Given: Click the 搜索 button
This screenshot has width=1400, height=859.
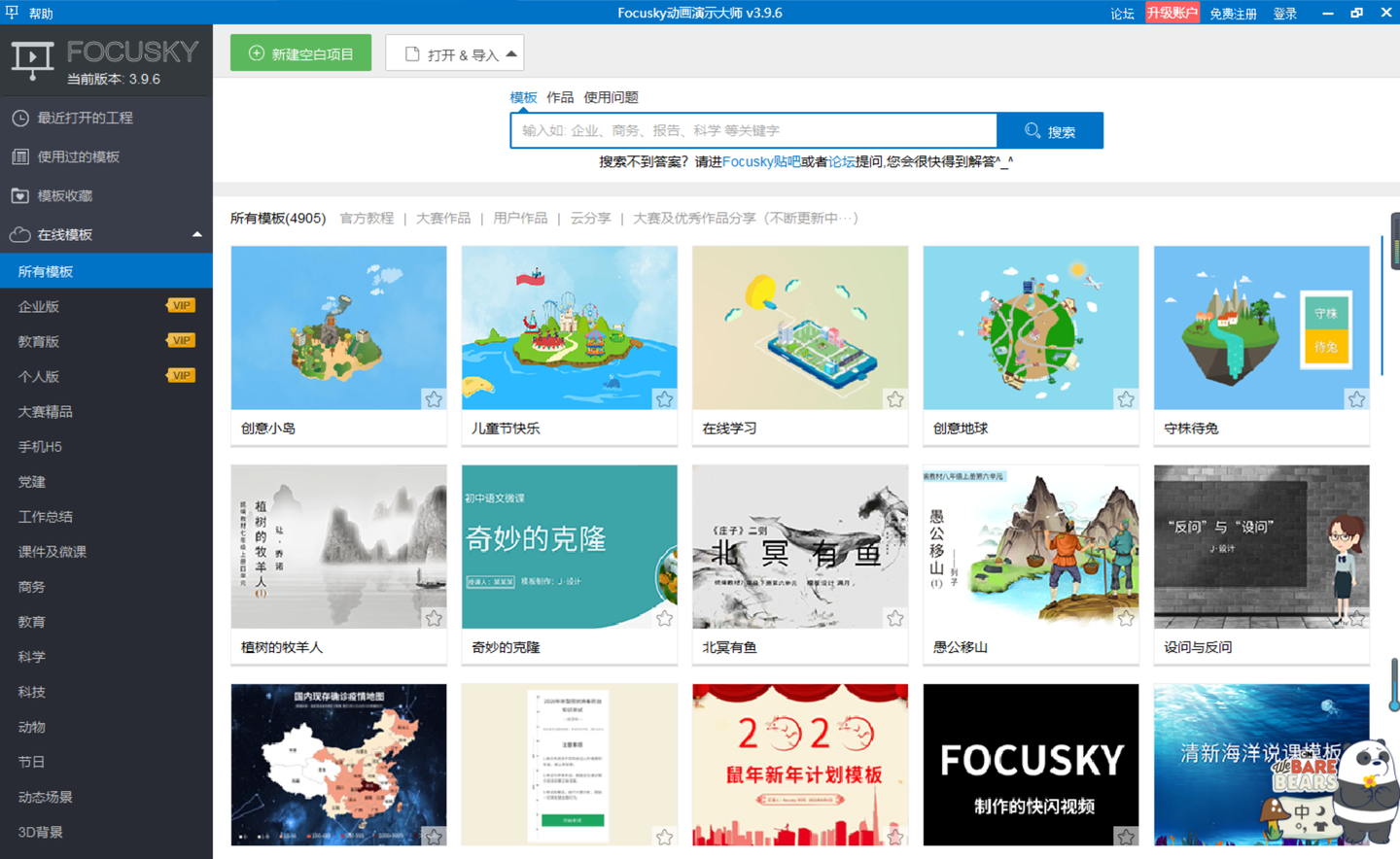Looking at the screenshot, I should 1050,130.
